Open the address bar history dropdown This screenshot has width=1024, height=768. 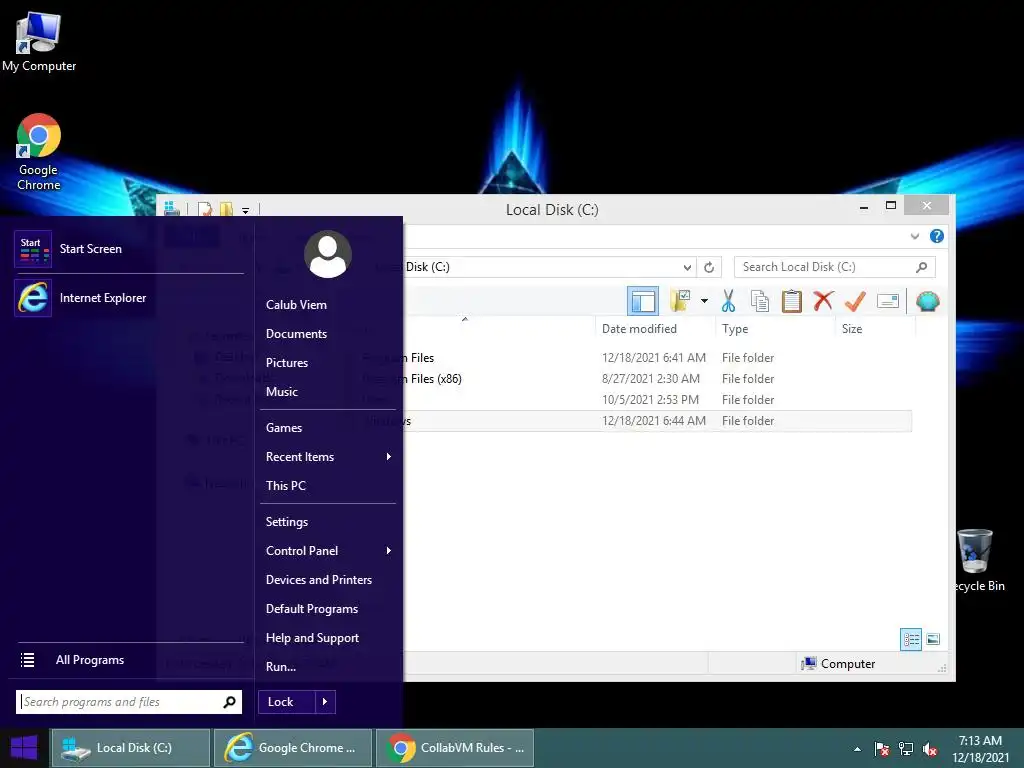(687, 267)
